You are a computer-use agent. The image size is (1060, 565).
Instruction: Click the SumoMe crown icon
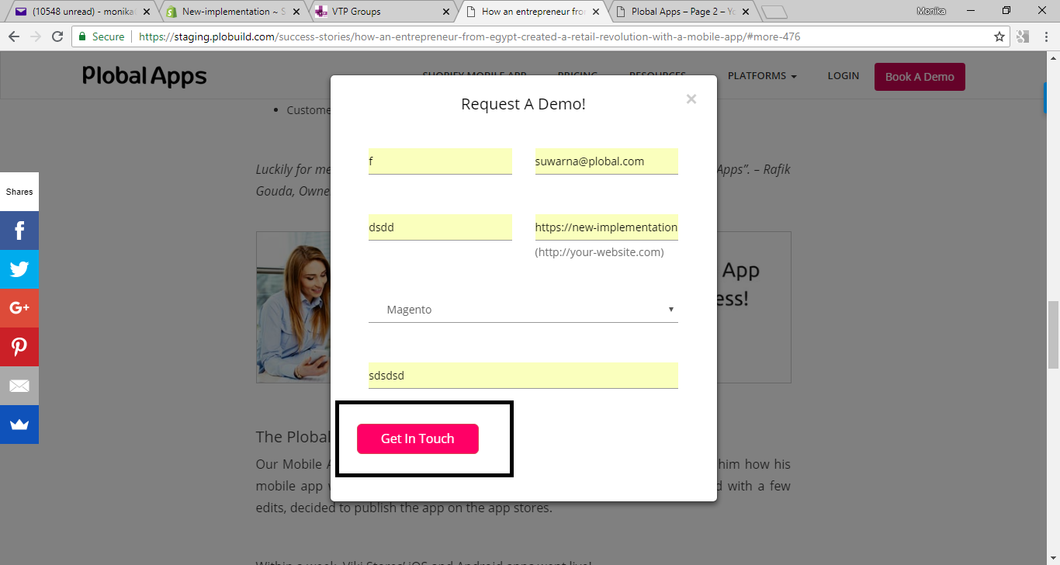[19, 424]
